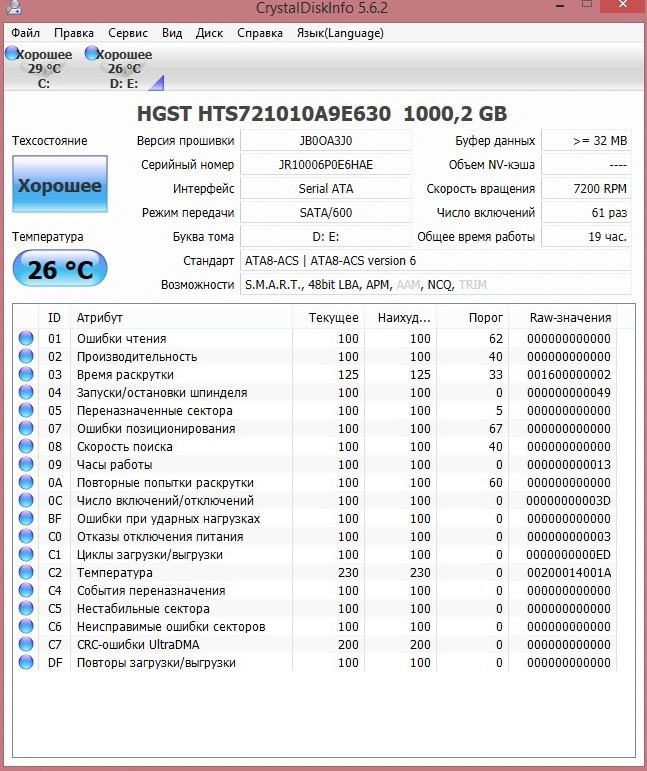Click status icon for Ошибки позиционирования
Image resolution: width=647 pixels, height=771 pixels.
[x=26, y=428]
